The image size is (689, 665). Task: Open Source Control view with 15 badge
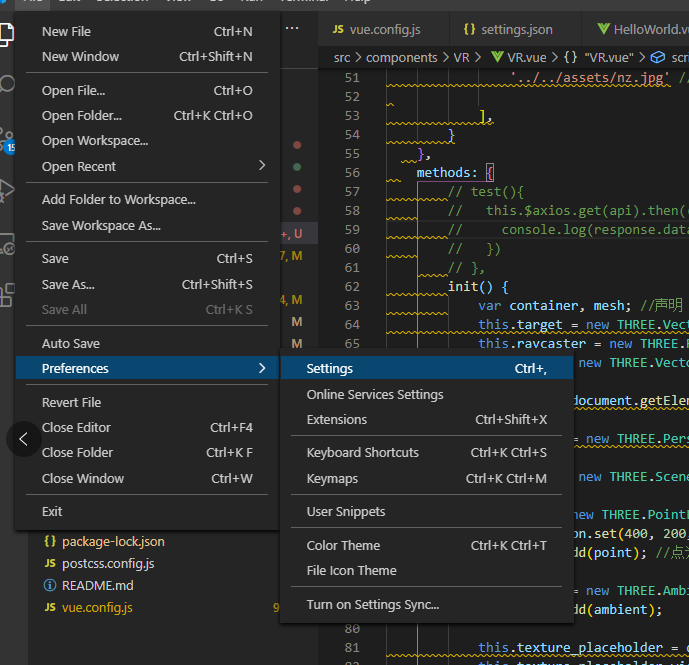click(x=7, y=138)
